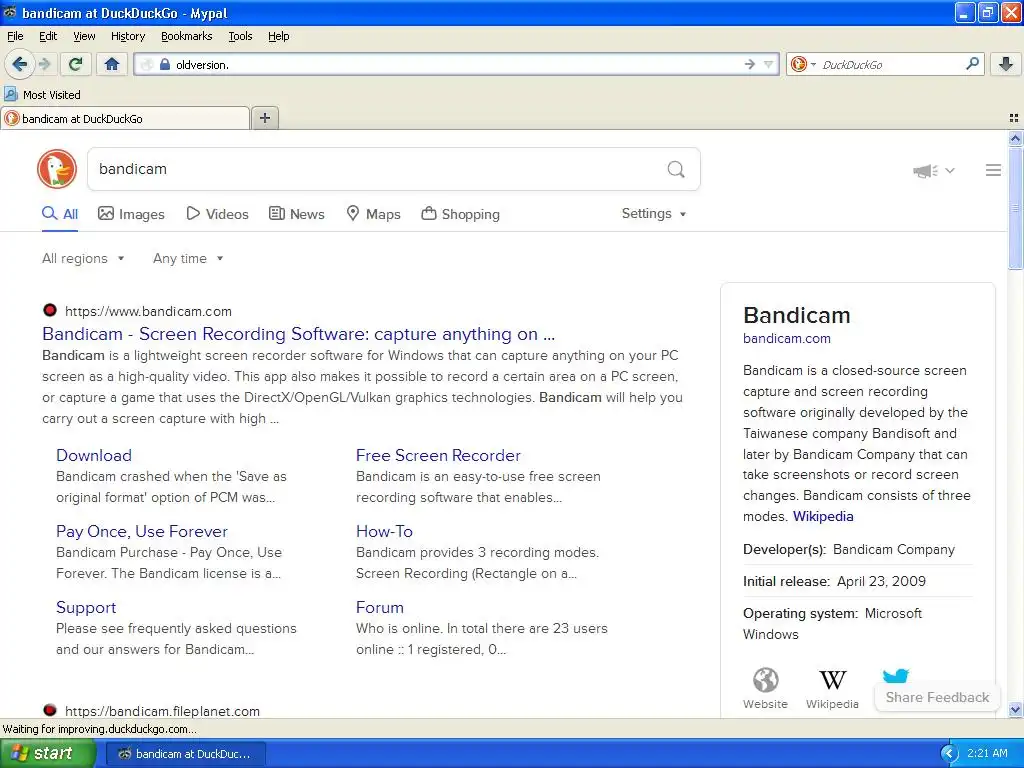The width and height of the screenshot is (1024, 768).
Task: Open the How-To sitelink
Action: pos(384,532)
